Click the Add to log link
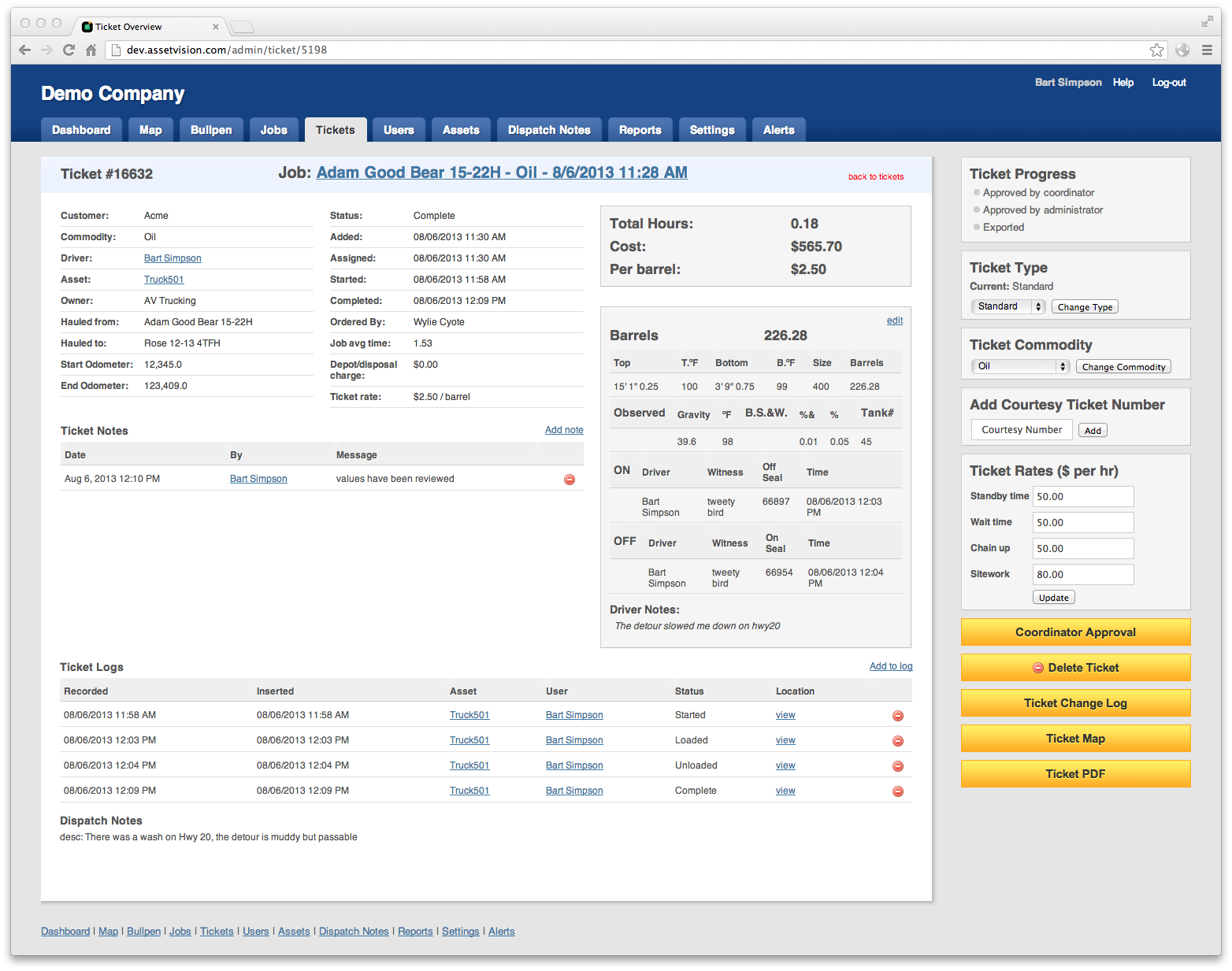 891,666
